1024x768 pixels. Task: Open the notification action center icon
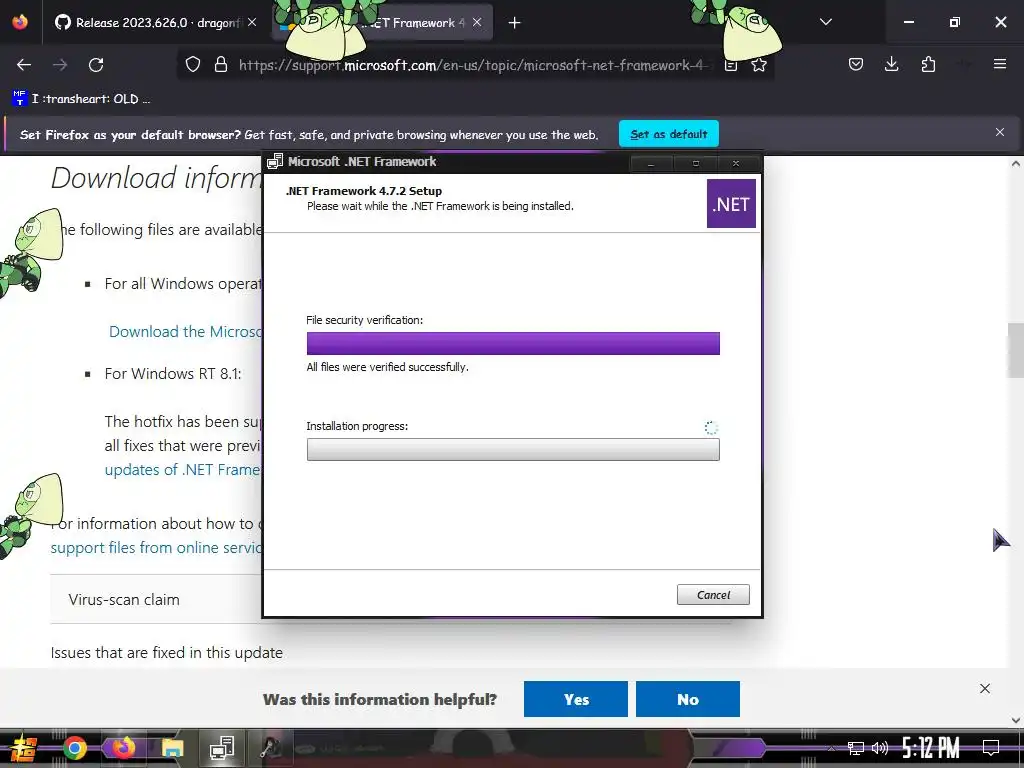pyautogui.click(x=991, y=748)
